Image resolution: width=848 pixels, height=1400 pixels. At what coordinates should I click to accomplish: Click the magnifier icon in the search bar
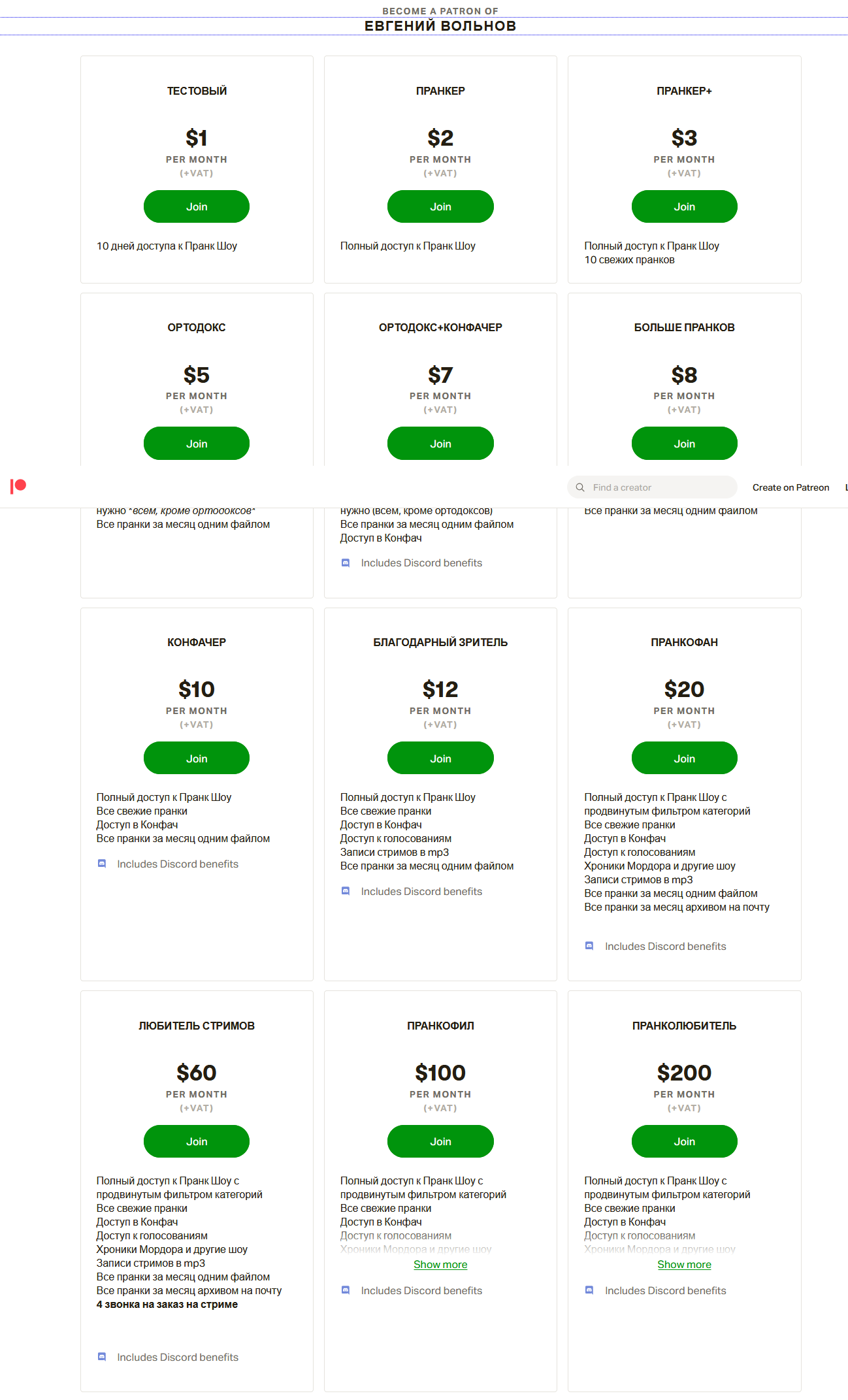pos(580,487)
